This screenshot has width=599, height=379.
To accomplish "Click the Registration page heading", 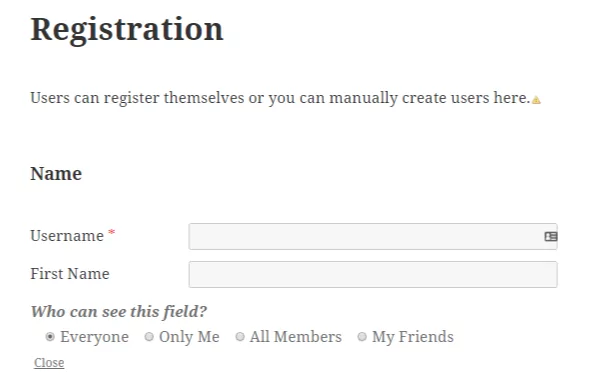I will 126,30.
